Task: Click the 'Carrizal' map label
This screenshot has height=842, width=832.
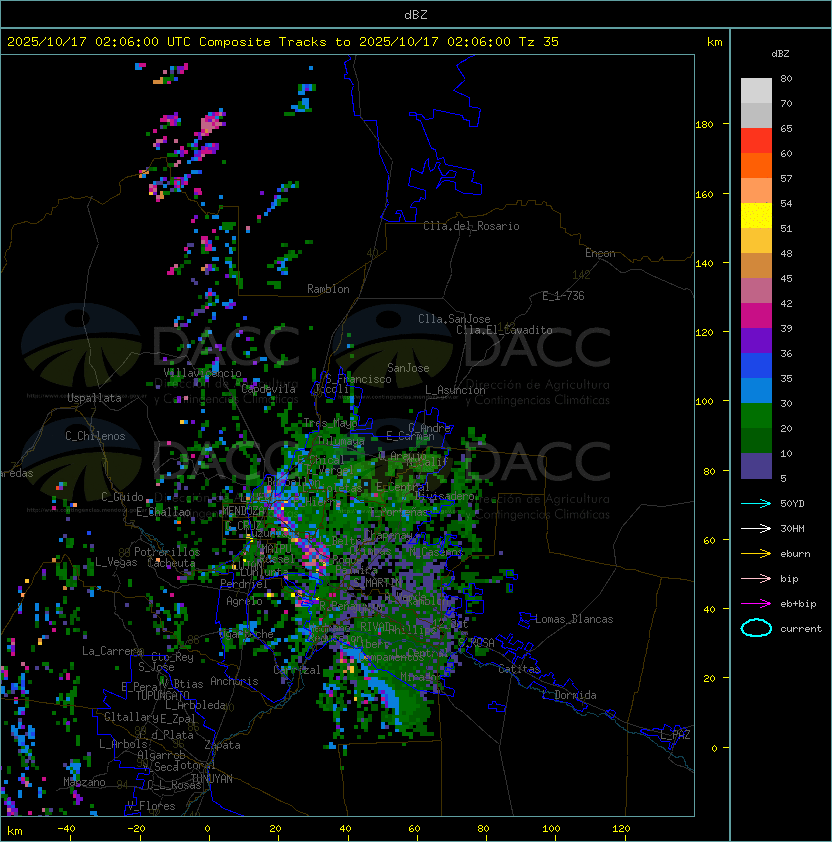Action: [297, 670]
